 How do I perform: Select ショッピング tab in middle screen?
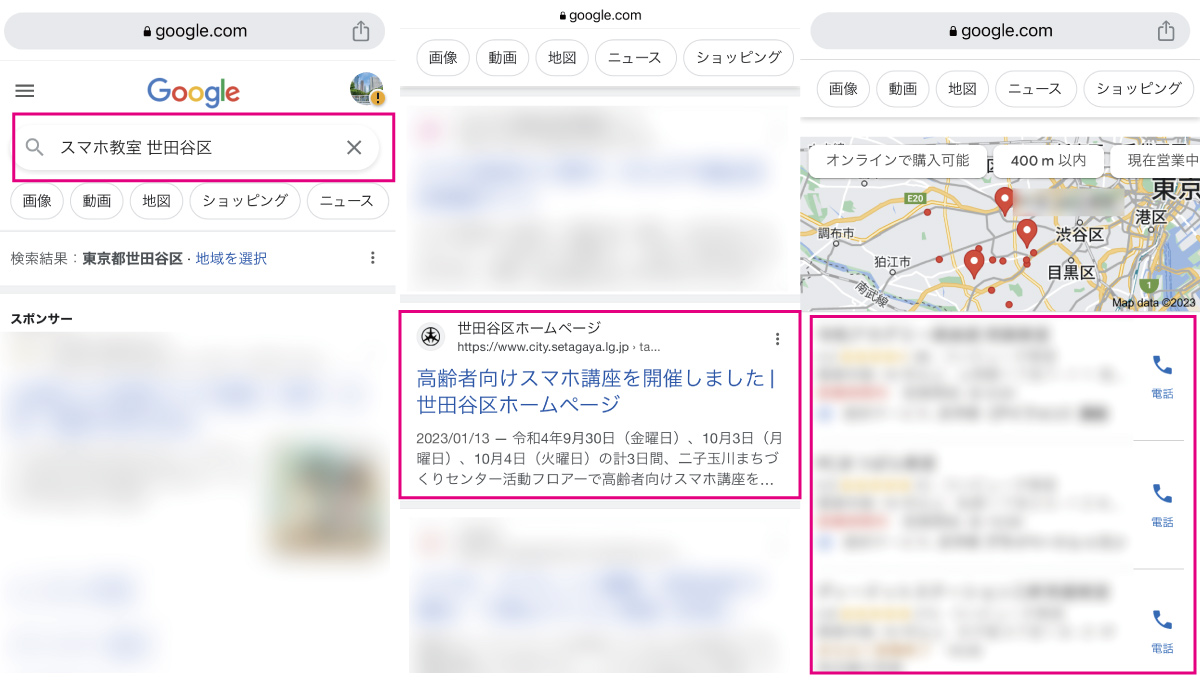739,58
